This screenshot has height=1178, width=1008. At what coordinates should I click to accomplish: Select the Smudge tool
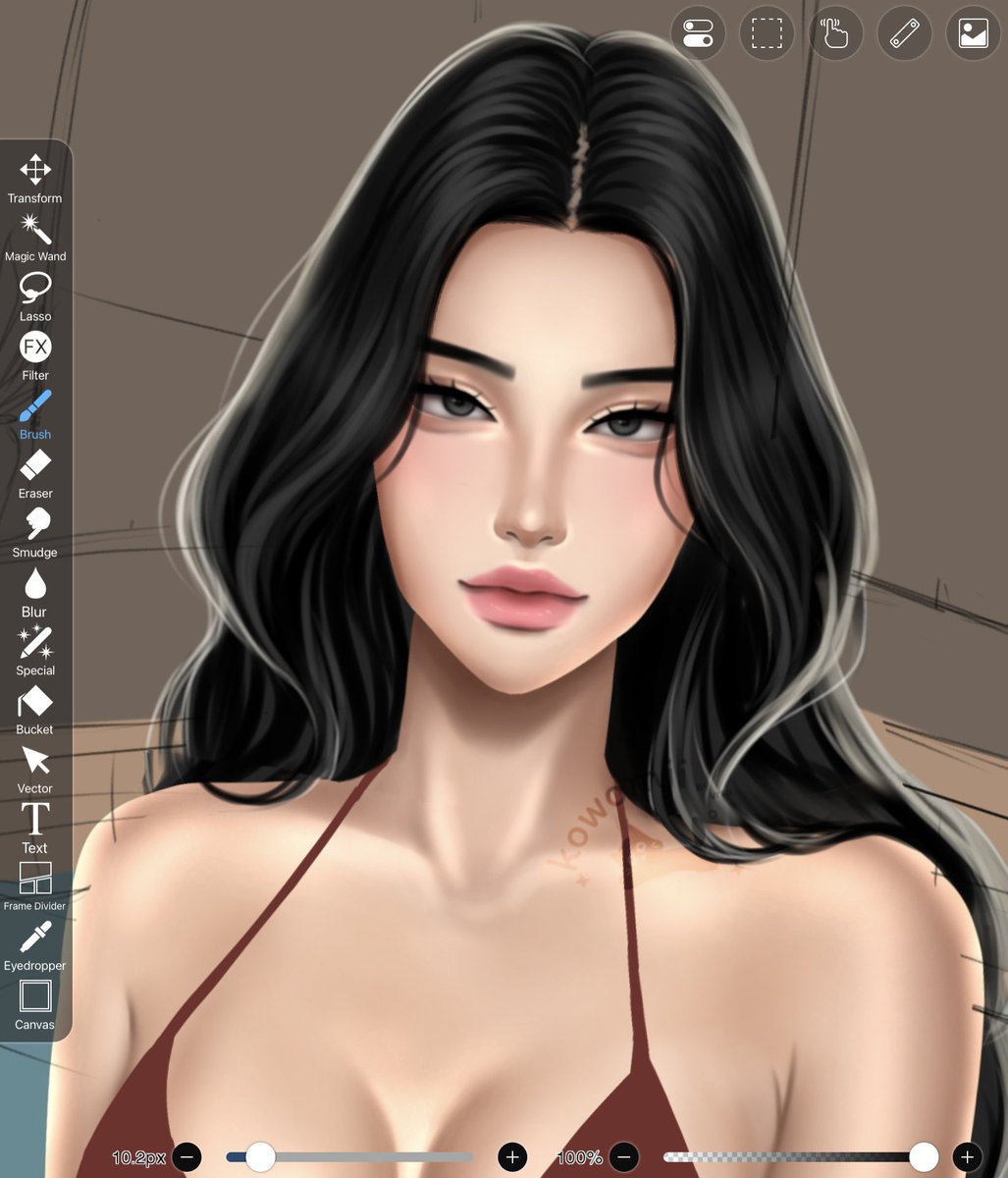point(35,532)
